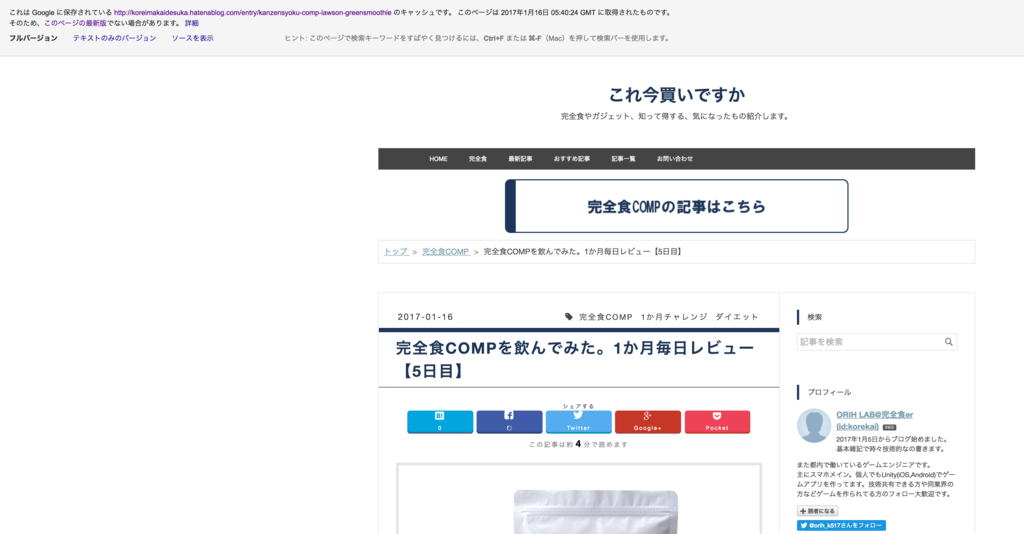1024x534 pixels.
Task: Click the tag icon beside 完全食COMP category
Action: 569,317
